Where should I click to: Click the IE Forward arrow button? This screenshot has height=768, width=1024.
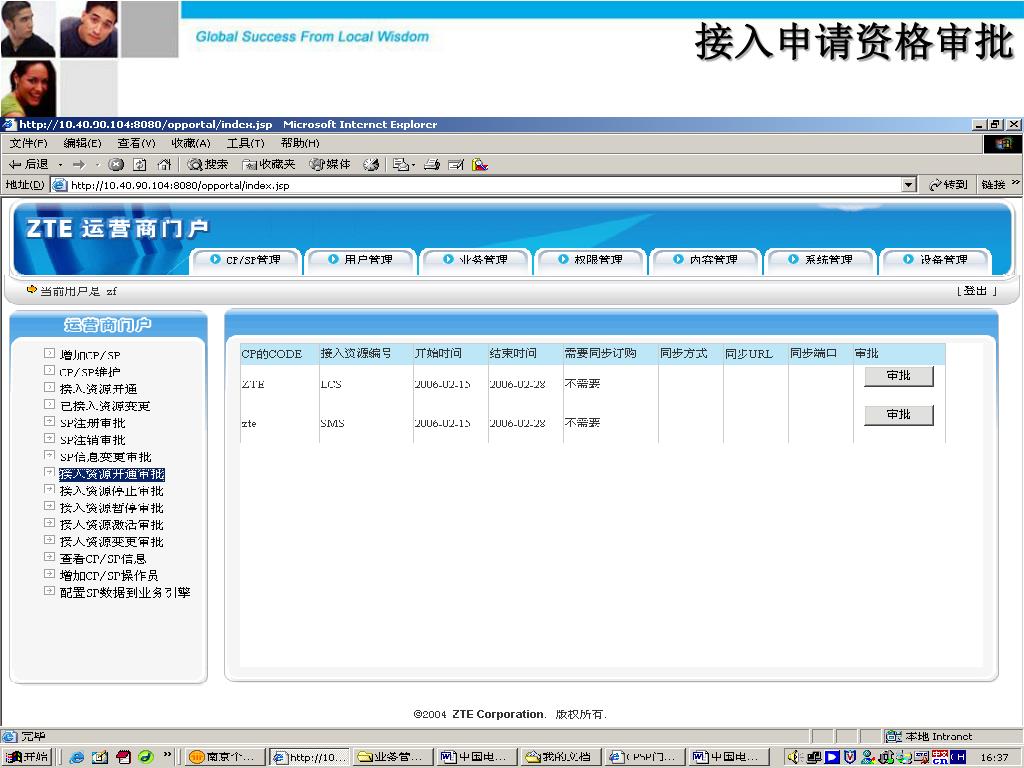(x=79, y=165)
